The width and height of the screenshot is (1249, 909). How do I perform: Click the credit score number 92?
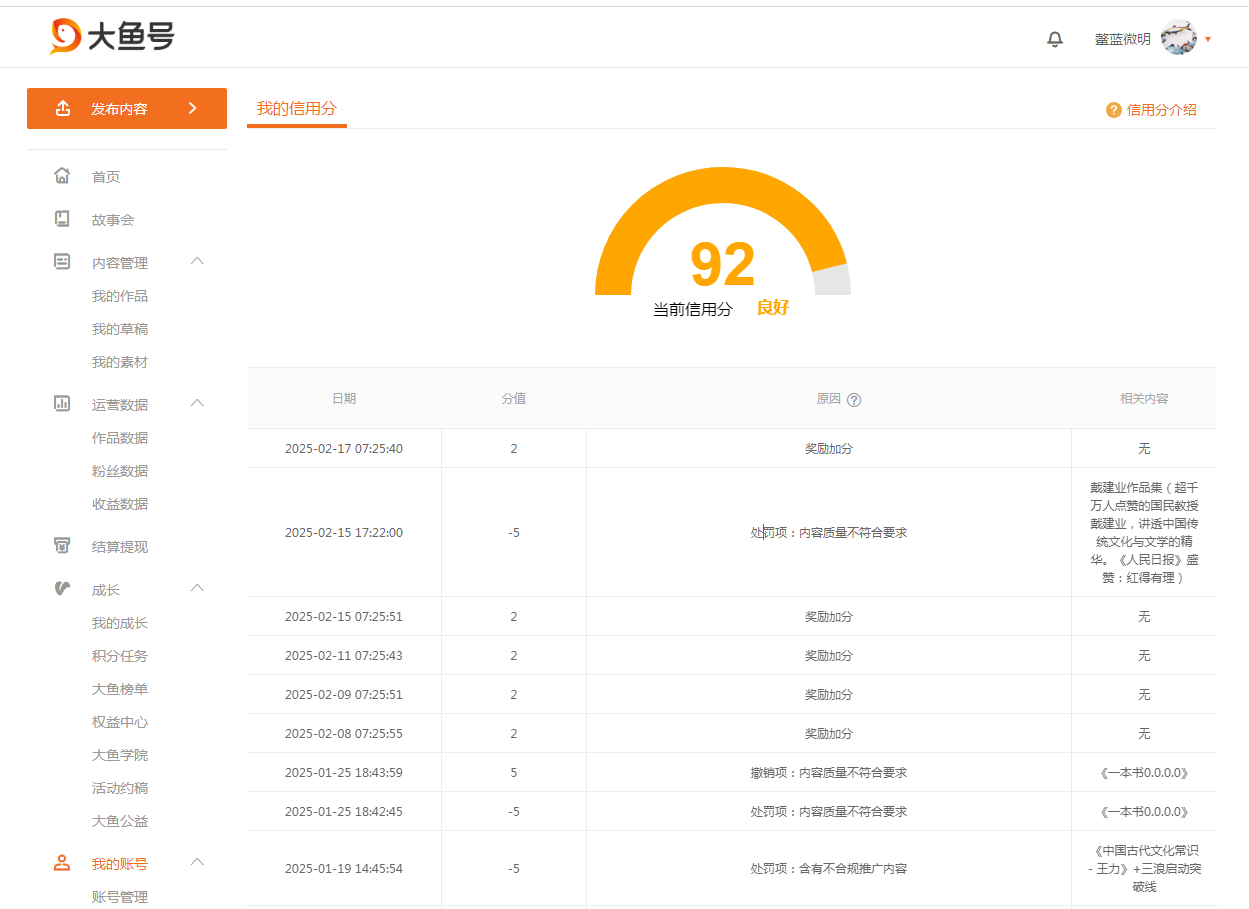tap(723, 265)
